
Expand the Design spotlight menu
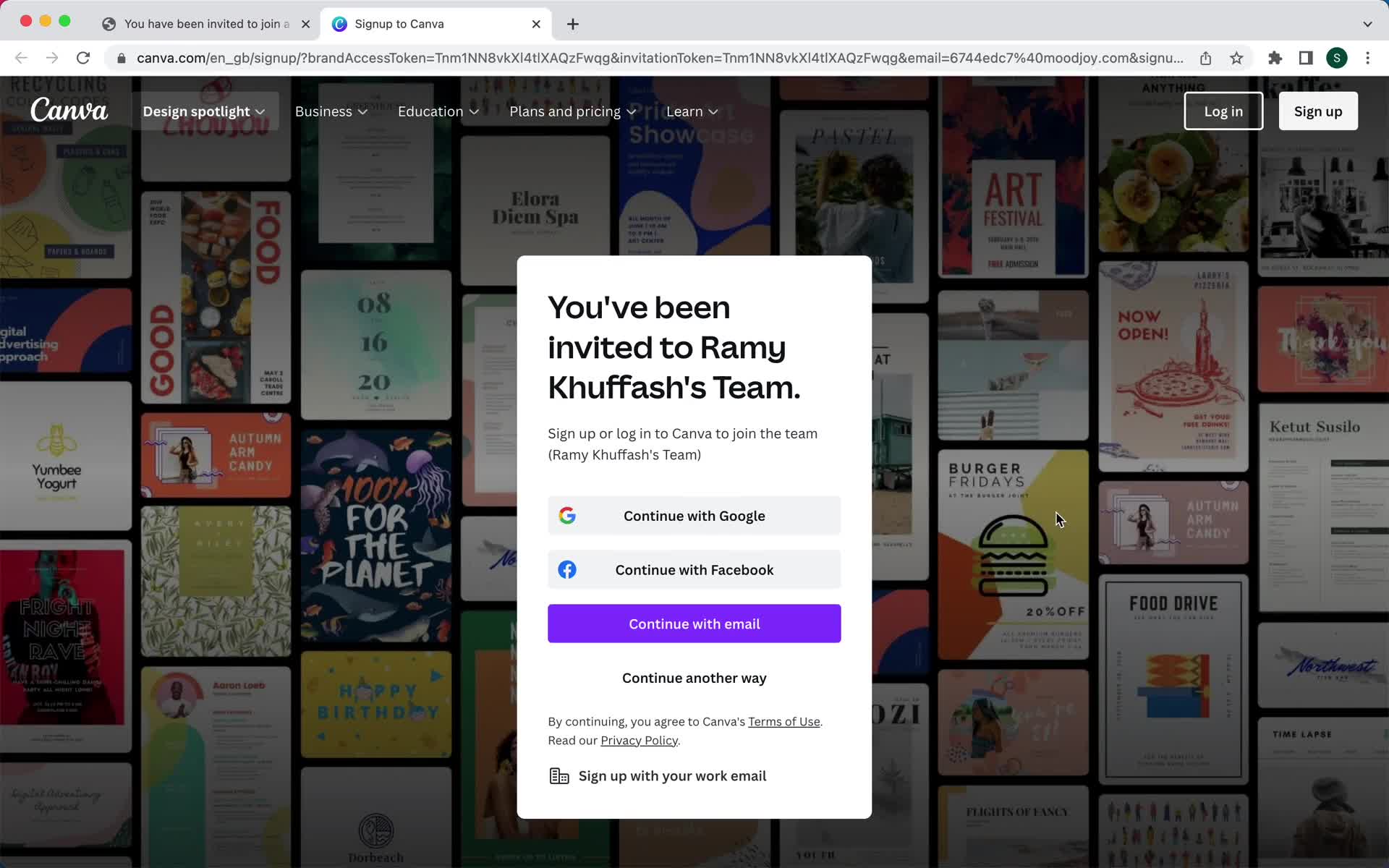(205, 111)
